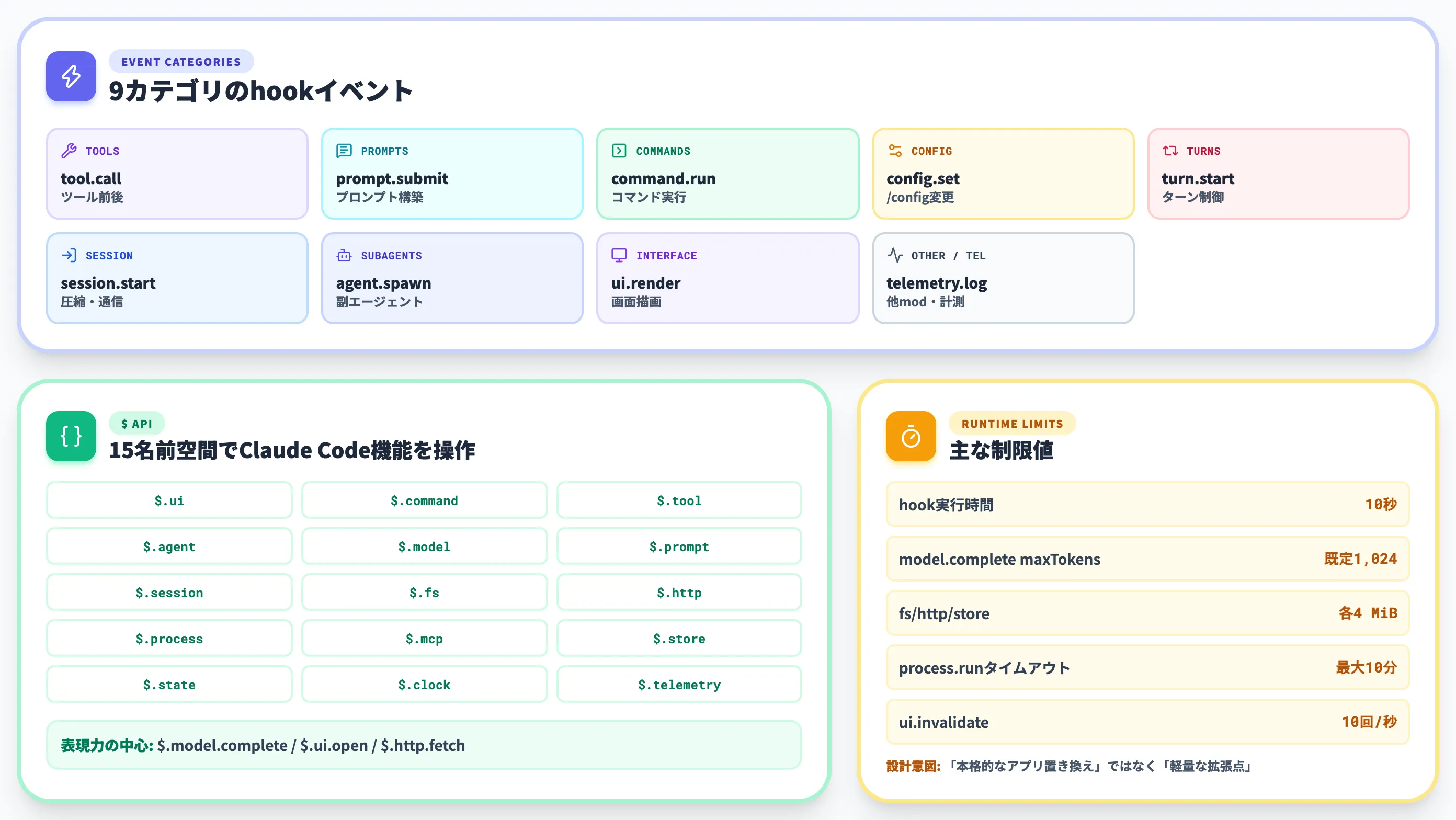
Task: Click the lightning bolt event categories icon
Action: pyautogui.click(x=71, y=76)
